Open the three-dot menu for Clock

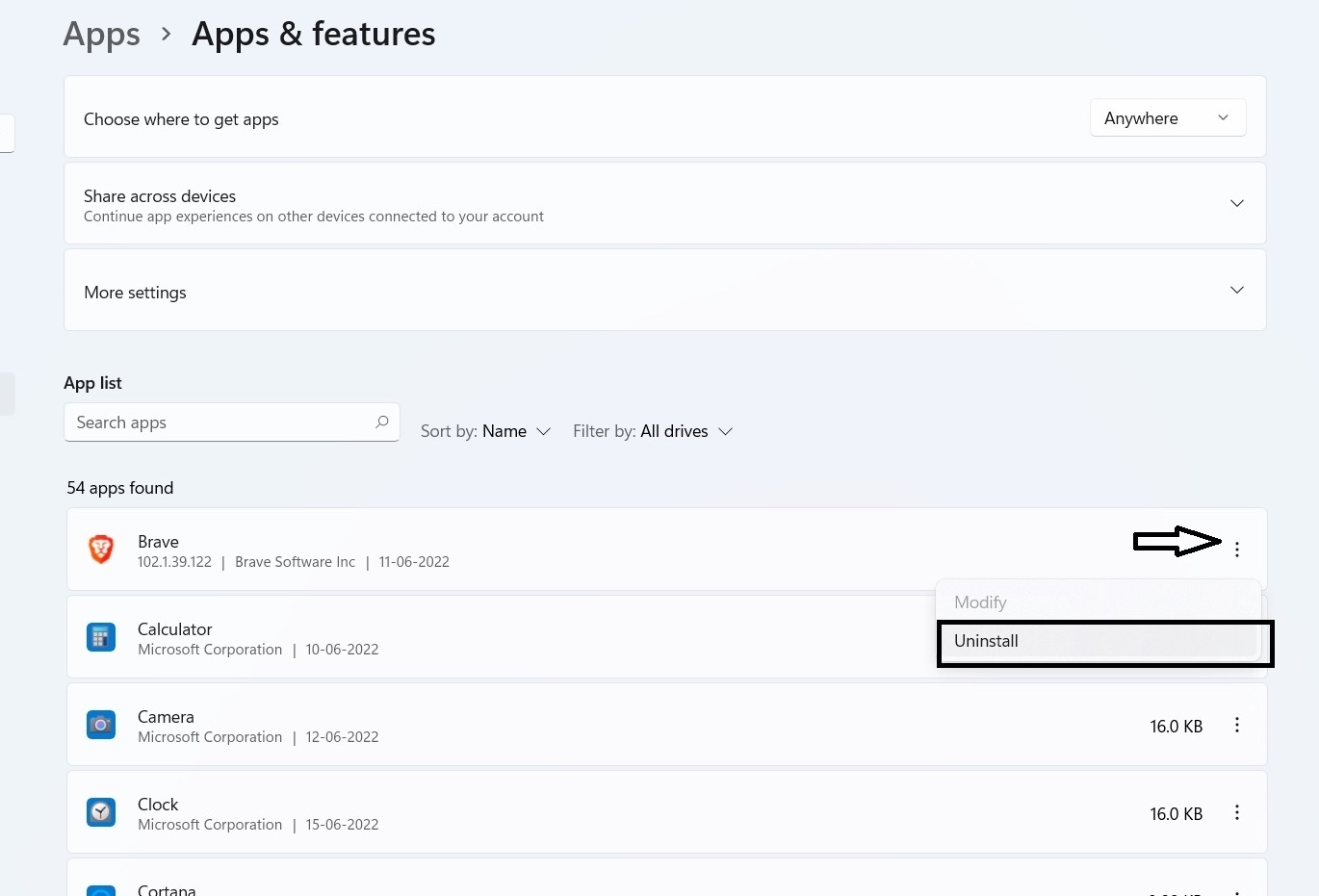coord(1237,812)
